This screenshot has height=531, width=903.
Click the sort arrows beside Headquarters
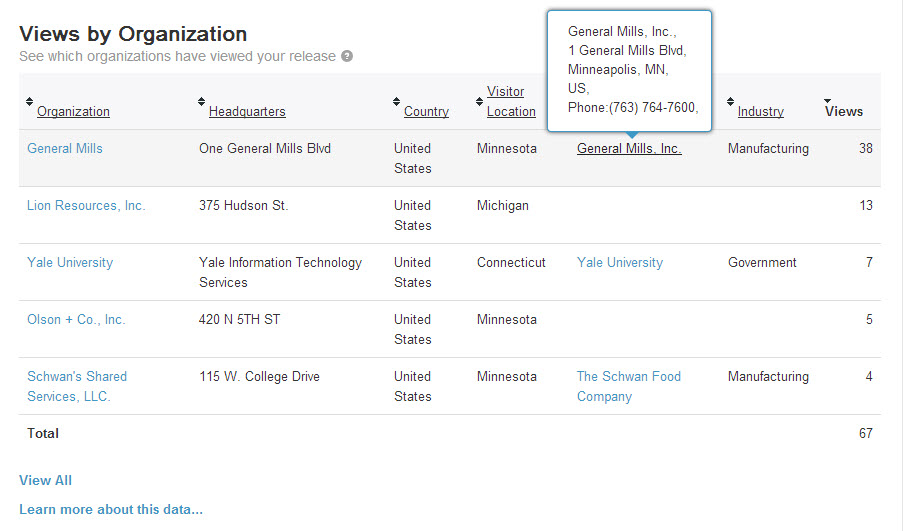click(x=201, y=101)
